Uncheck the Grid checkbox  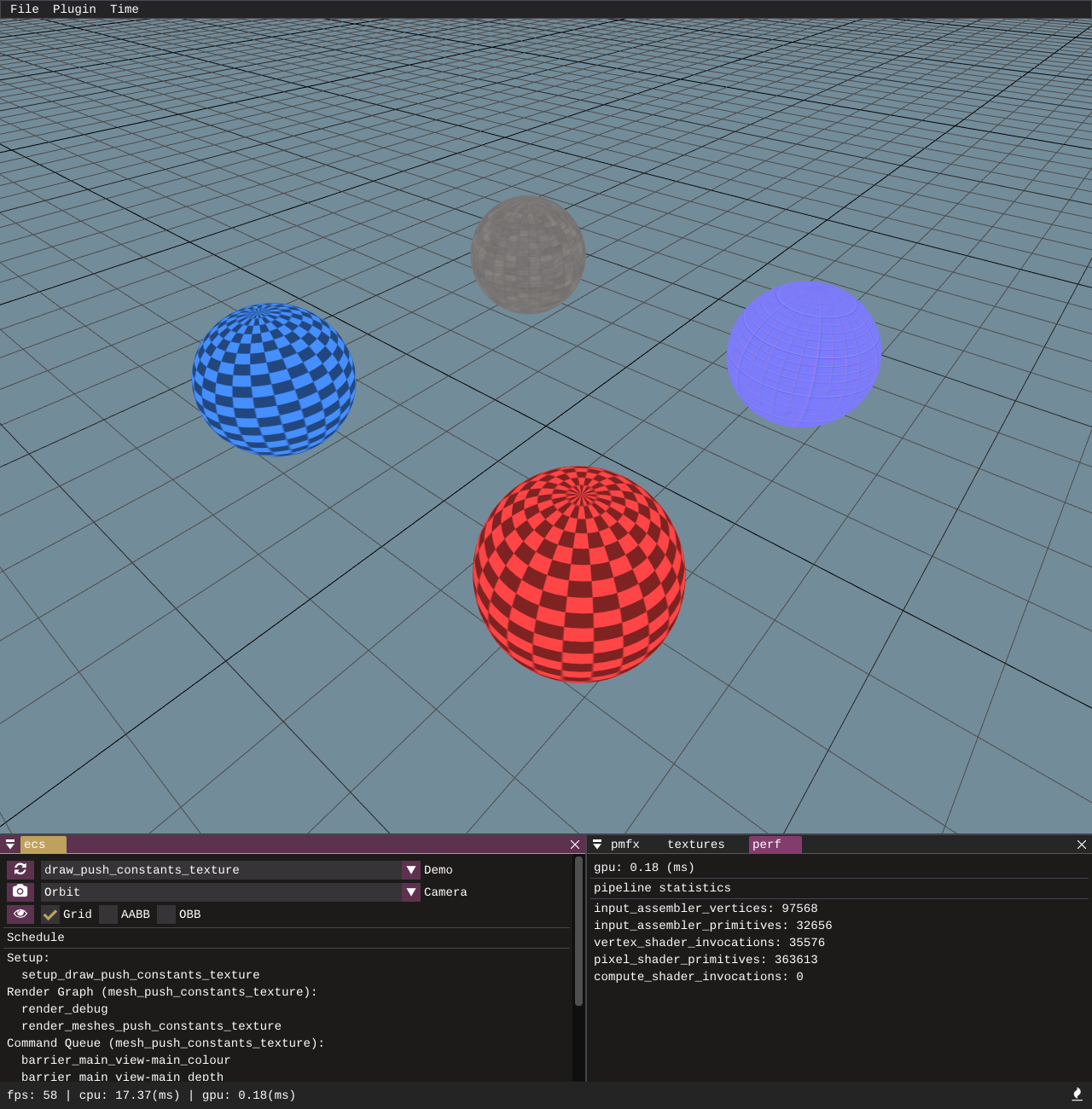pos(50,914)
